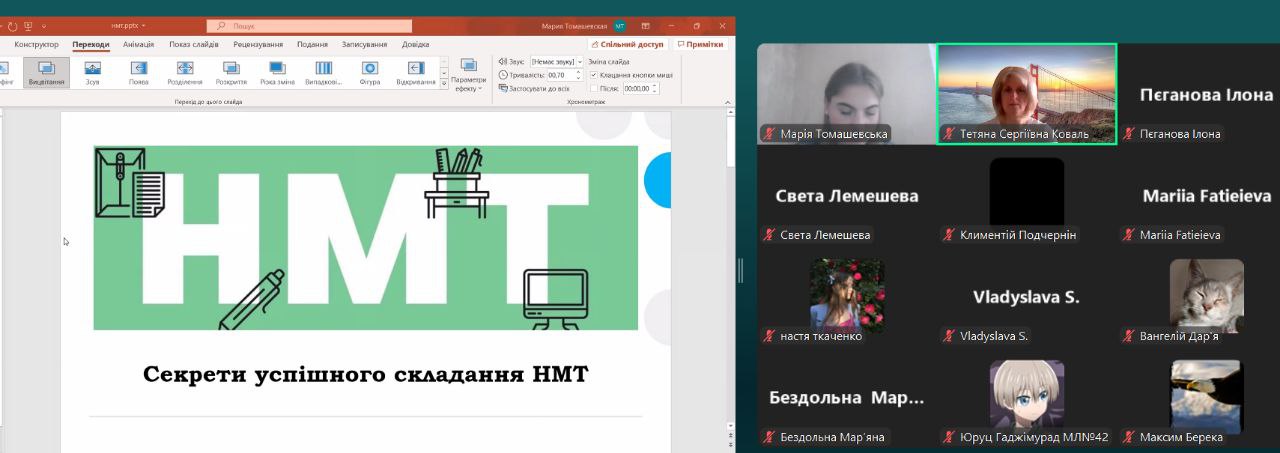Click muted mic icon beside настя ткаченко
The height and width of the screenshot is (453, 1280).
click(x=769, y=336)
